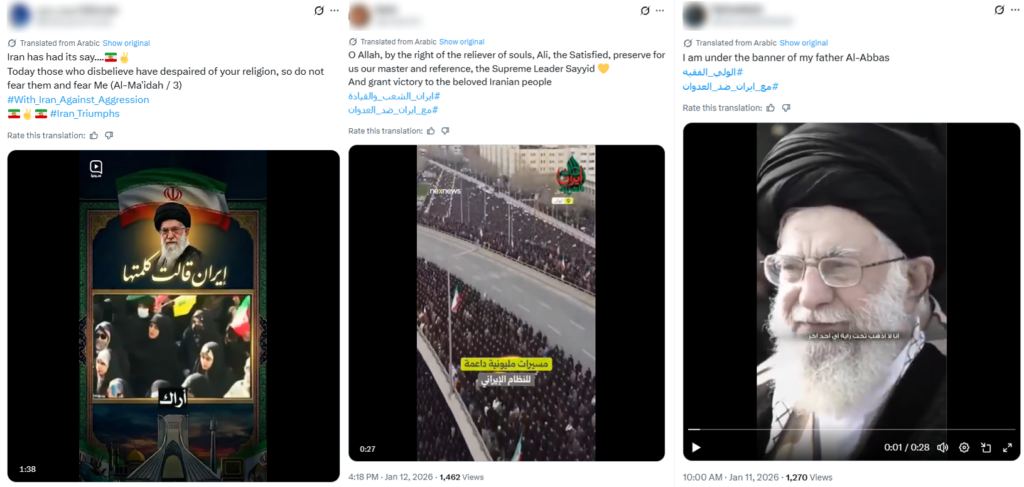Open the more options menu on first post
The image size is (1024, 487).
pyautogui.click(x=334, y=10)
